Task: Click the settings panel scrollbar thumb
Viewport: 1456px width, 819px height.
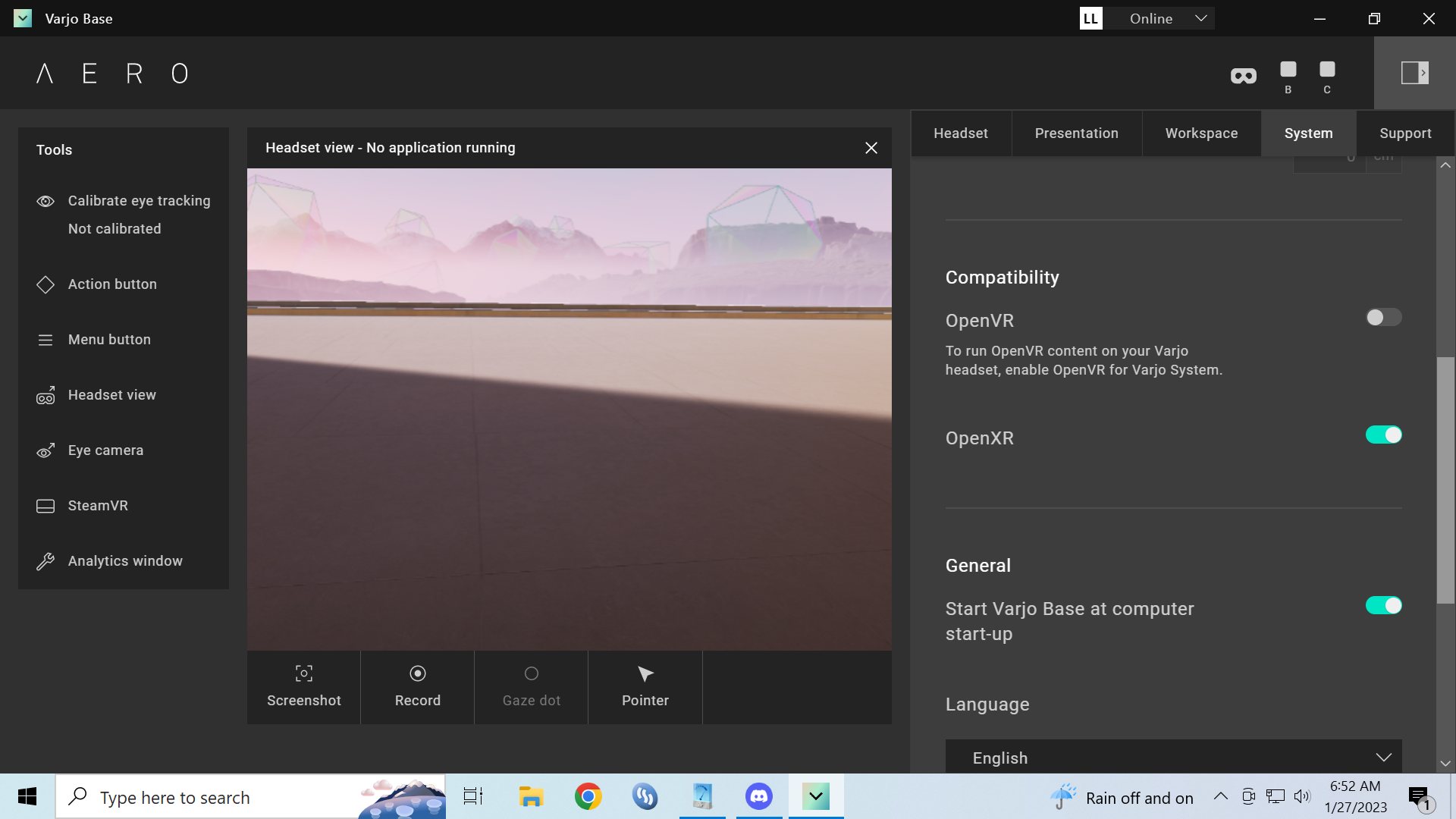Action: 1445,480
